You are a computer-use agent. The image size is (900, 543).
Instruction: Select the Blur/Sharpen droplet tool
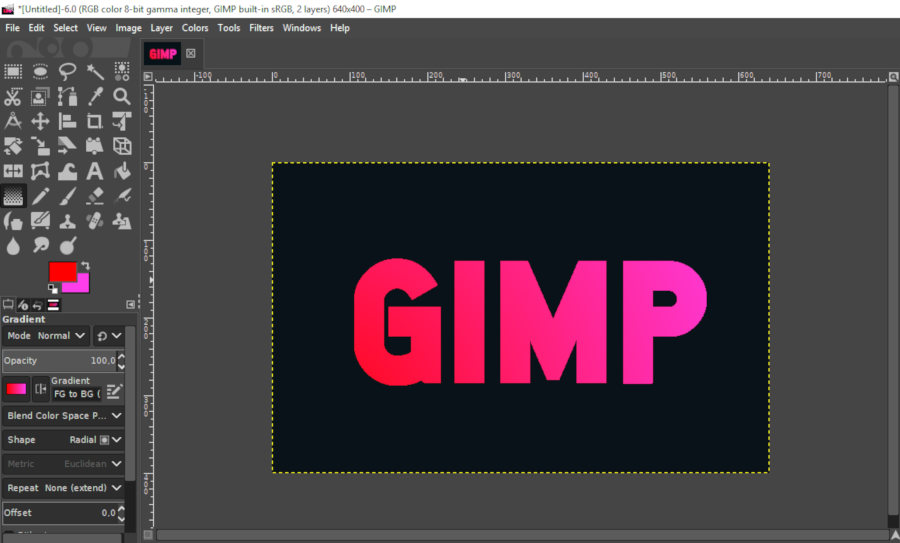[x=13, y=246]
